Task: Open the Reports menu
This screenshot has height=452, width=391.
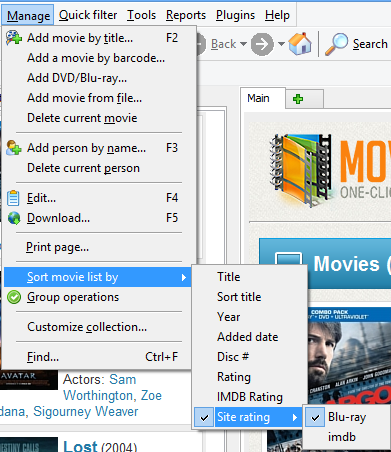Action: pos(186,15)
